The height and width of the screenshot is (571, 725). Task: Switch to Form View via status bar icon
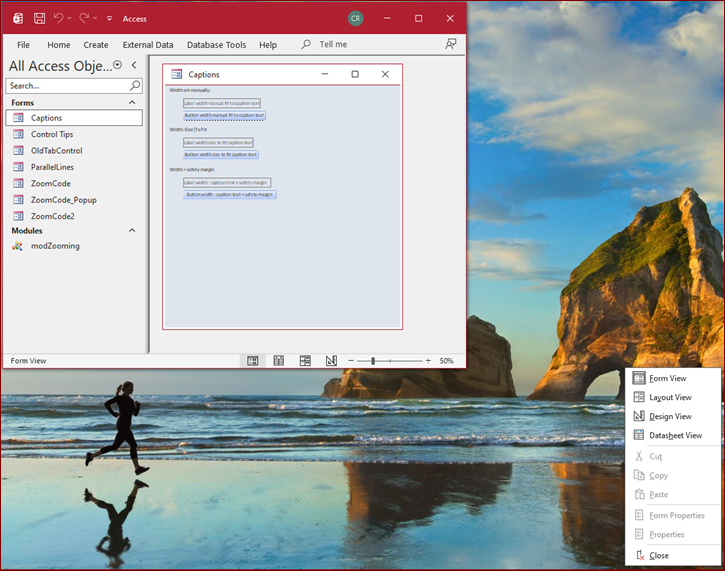pos(252,361)
